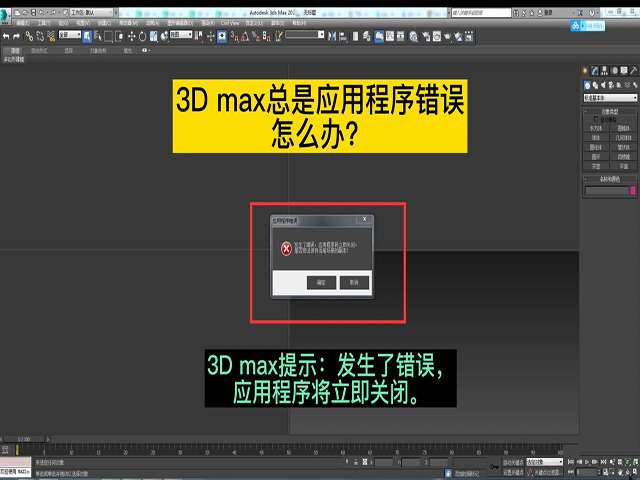Switch to the Object Paint ribbon tab
This screenshot has height=480, width=640.
tap(98, 51)
